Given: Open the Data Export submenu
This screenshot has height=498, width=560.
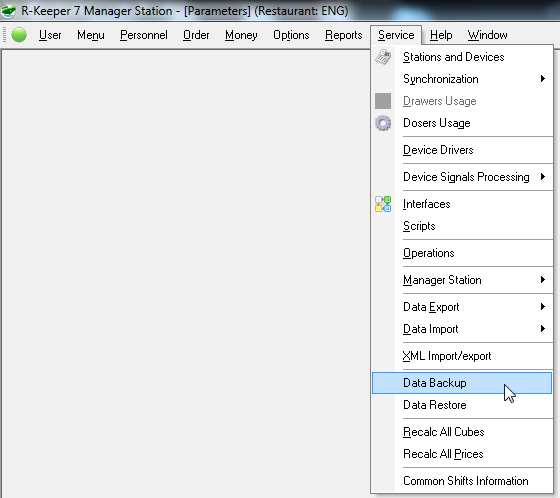Looking at the screenshot, I should tap(462, 307).
